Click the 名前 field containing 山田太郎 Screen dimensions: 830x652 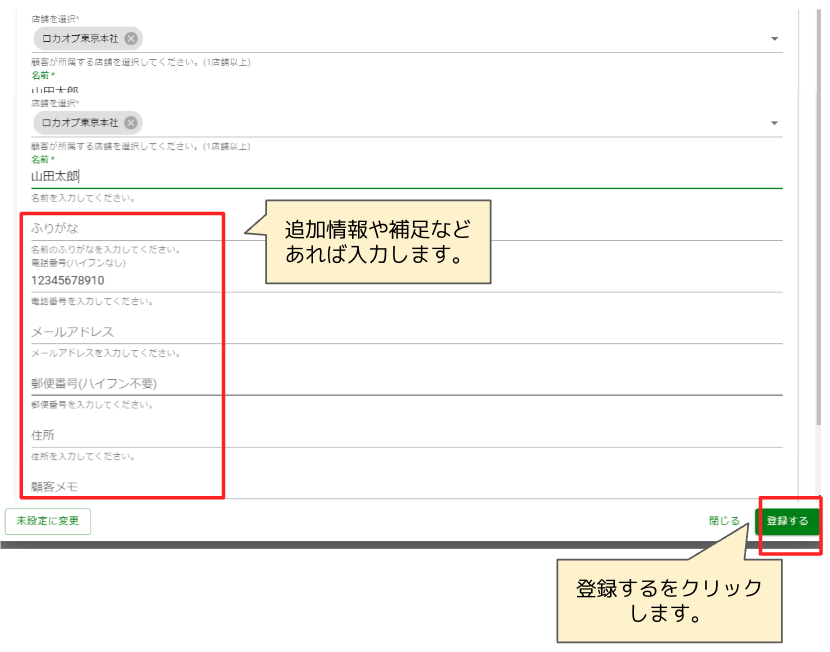click(x=407, y=176)
